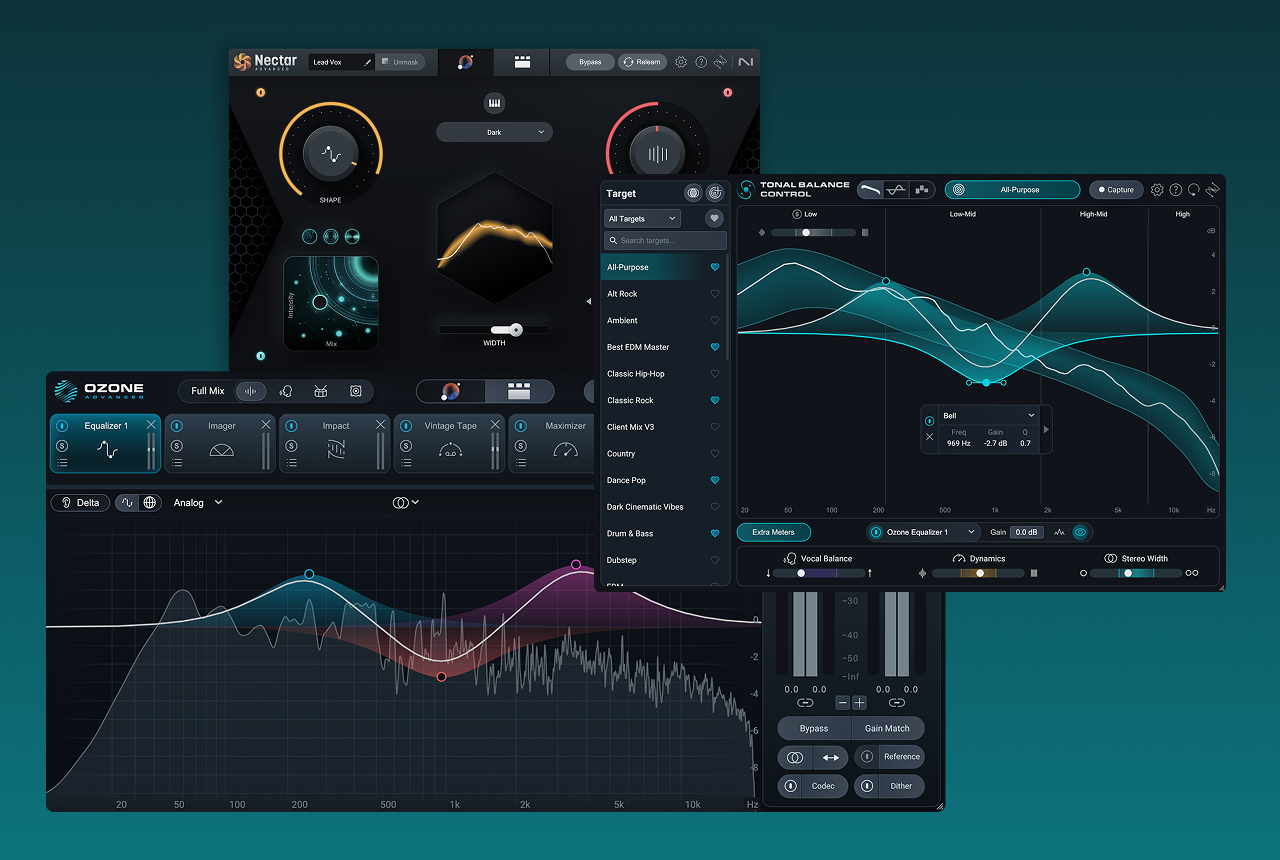Open Tonal Balance Control settings gear
The height and width of the screenshot is (860, 1280).
1157,190
